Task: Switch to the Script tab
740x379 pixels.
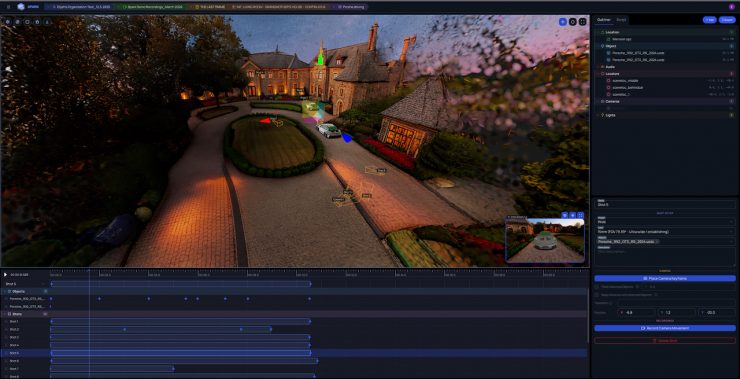Action: (x=621, y=20)
